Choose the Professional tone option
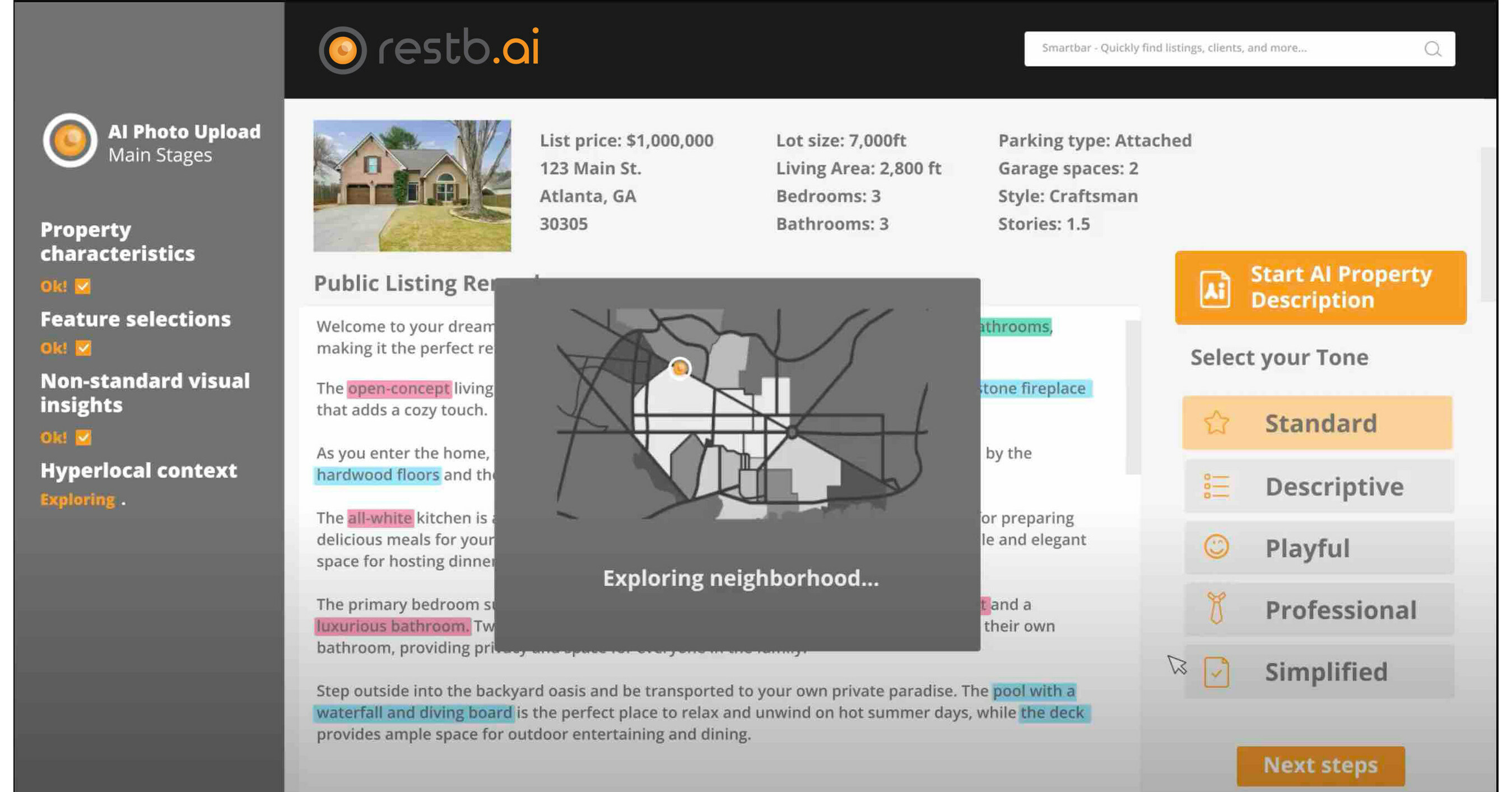Viewport: 1512px width, 792px height. (1318, 610)
